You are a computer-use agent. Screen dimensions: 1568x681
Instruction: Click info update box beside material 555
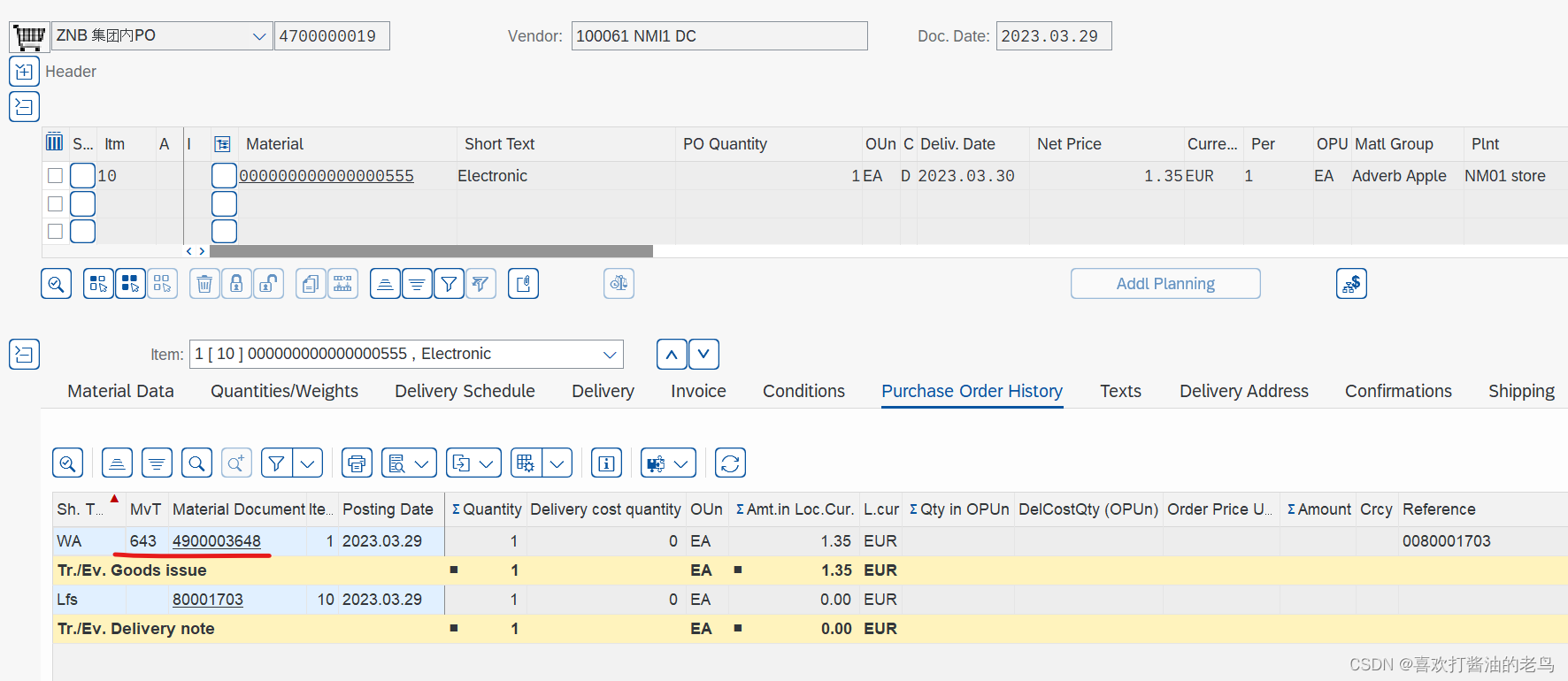224,176
